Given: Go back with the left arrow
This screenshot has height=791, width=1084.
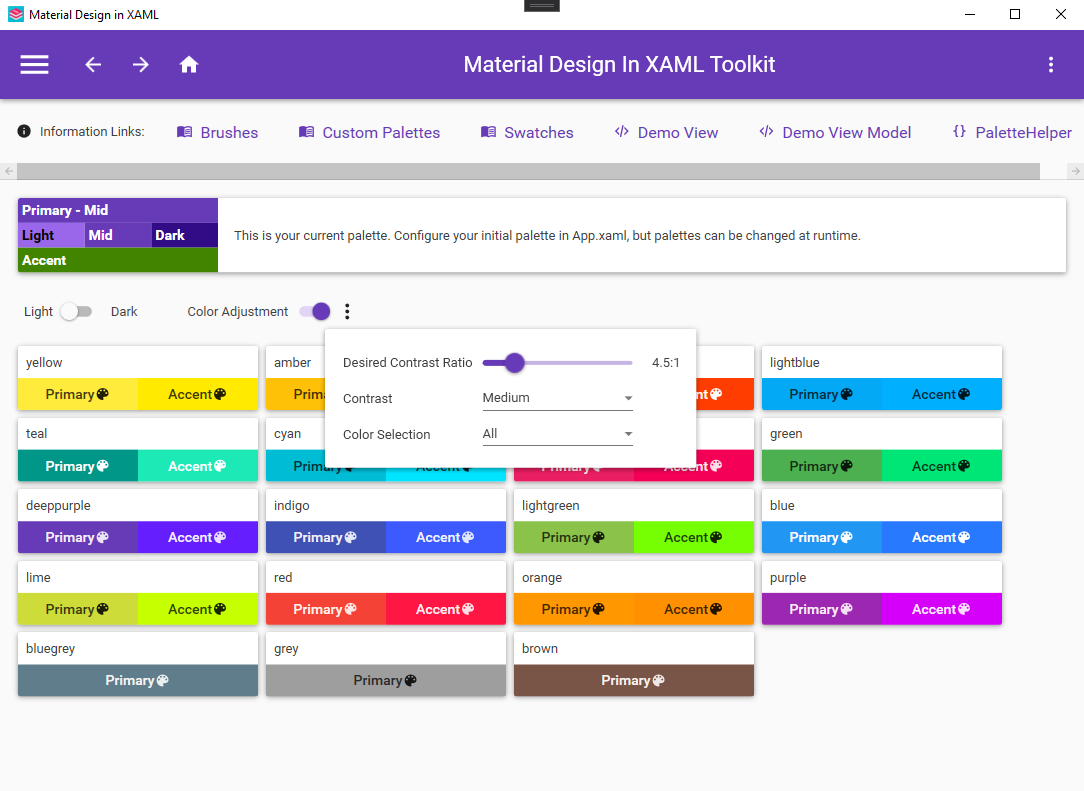Looking at the screenshot, I should click(93, 64).
